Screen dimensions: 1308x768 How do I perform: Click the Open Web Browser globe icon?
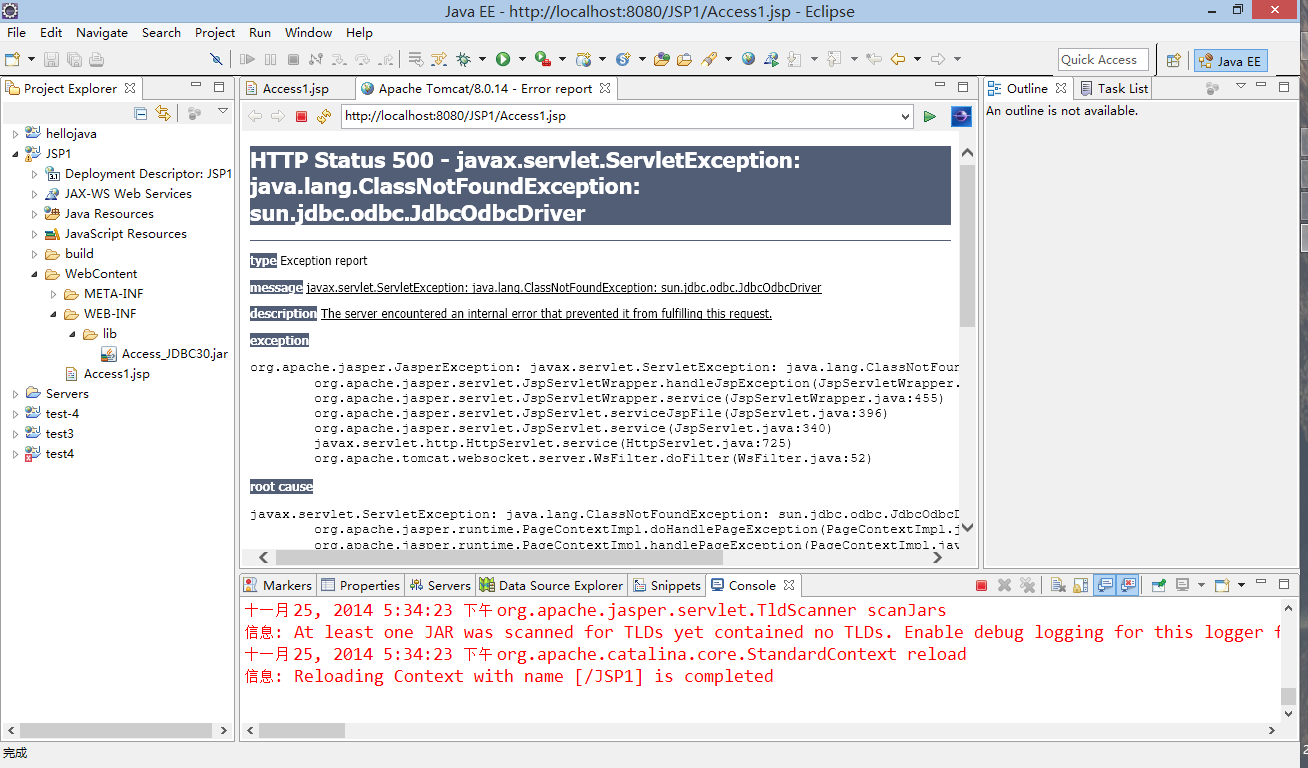point(748,59)
